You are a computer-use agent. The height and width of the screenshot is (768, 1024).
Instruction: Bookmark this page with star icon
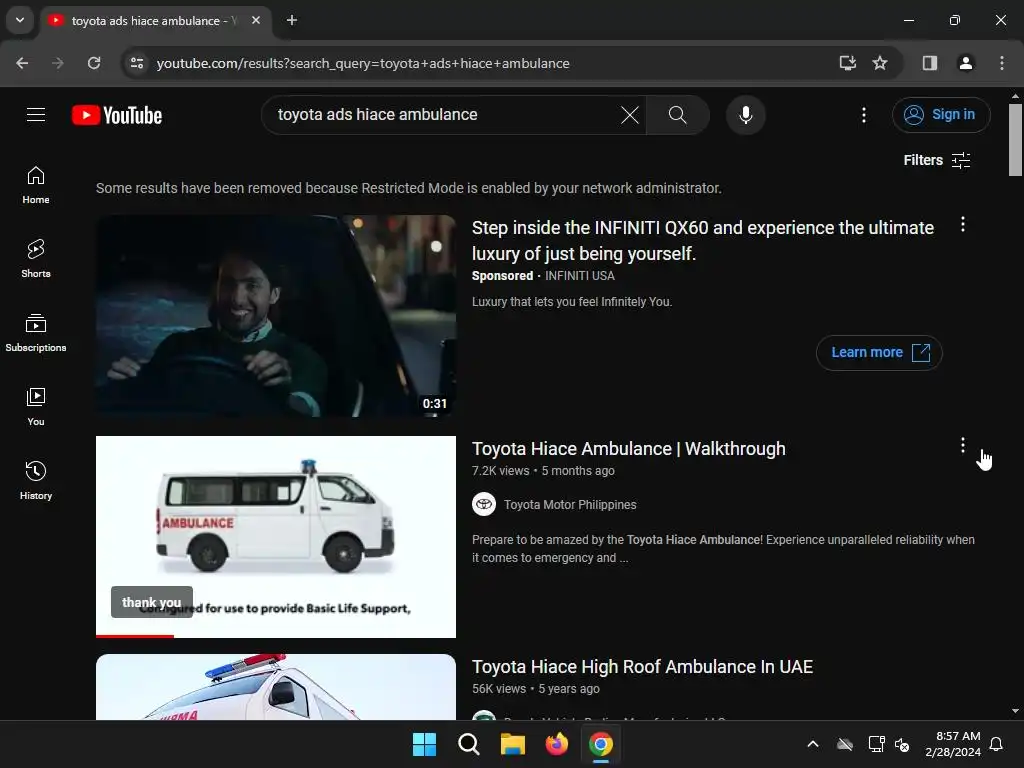(880, 63)
